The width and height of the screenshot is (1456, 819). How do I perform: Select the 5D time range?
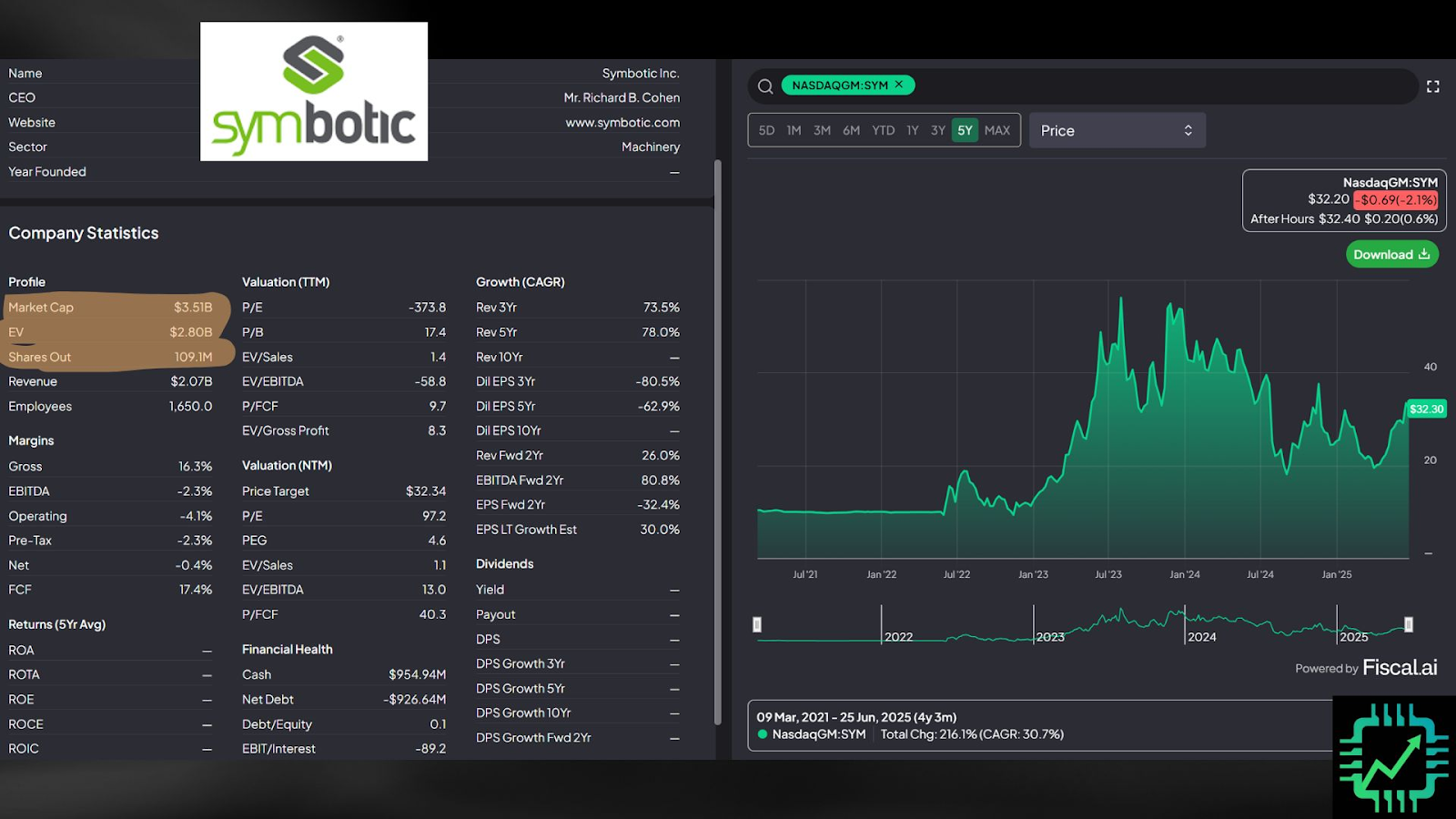point(766,130)
